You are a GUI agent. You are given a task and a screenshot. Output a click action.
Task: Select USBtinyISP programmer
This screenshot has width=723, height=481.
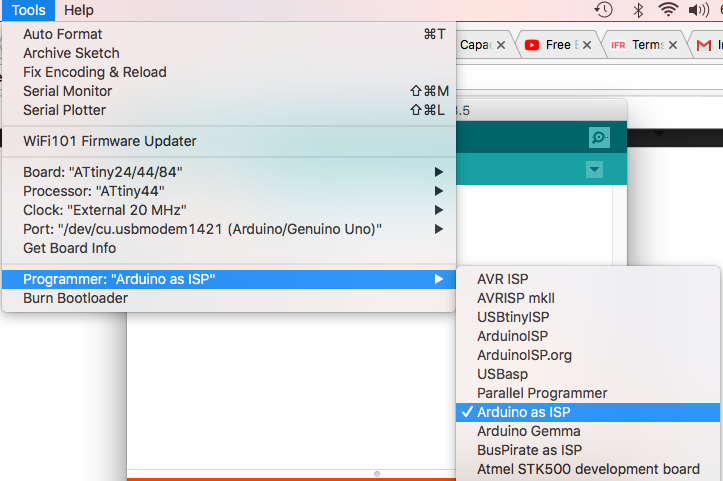[x=588, y=317]
